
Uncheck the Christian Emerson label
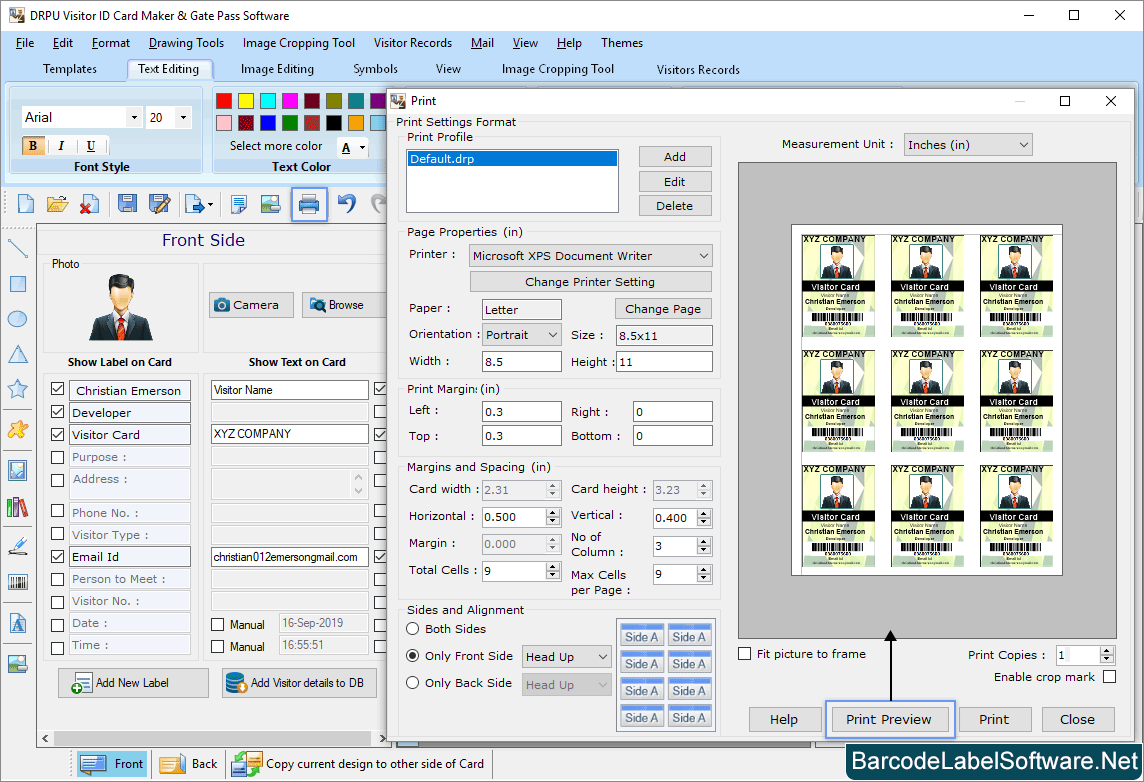click(x=57, y=390)
